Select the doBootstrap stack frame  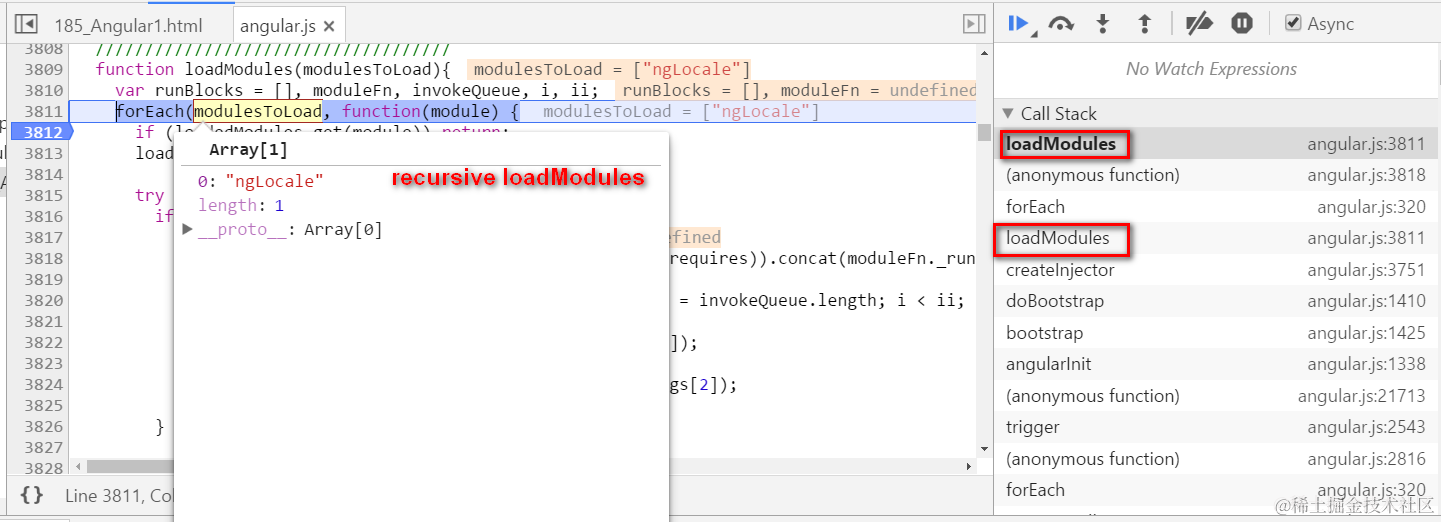click(1216, 301)
